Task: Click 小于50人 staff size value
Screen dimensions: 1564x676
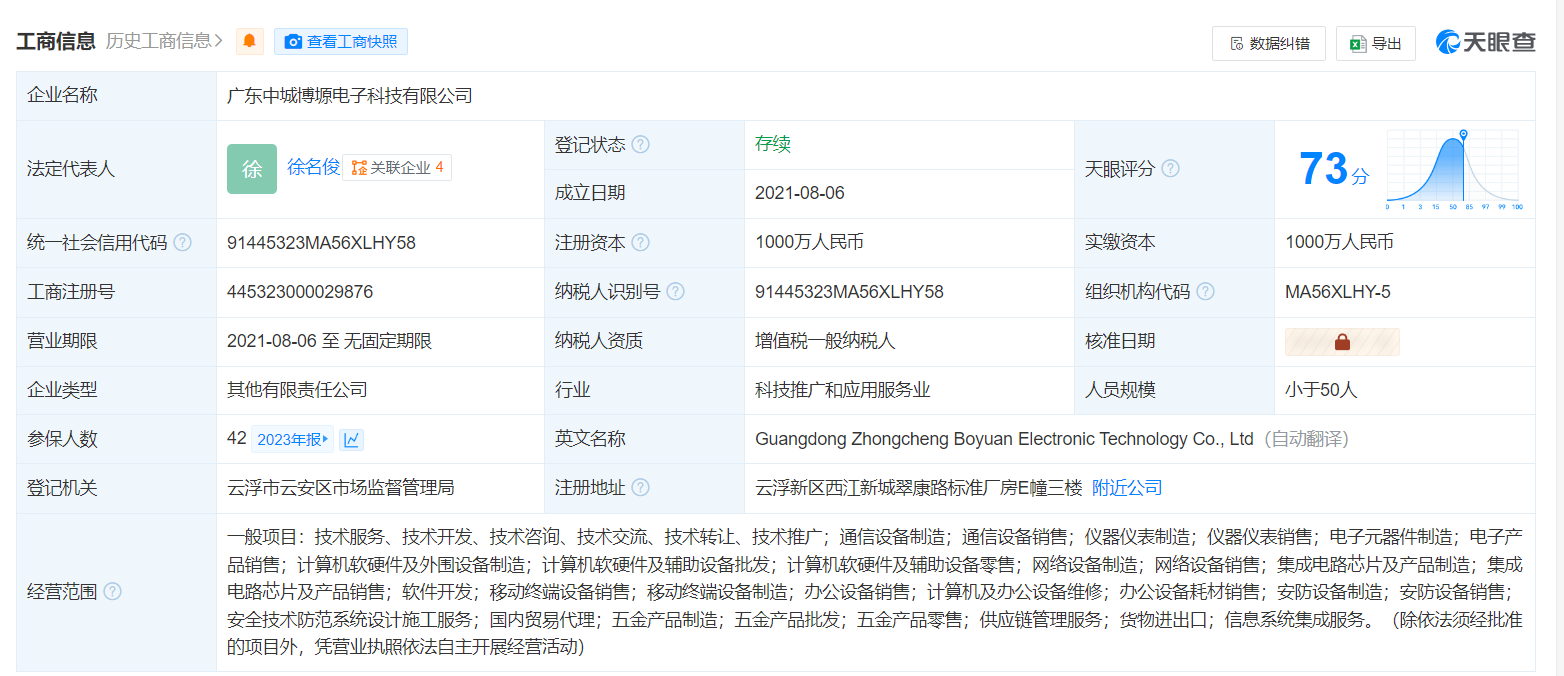Action: point(1321,390)
